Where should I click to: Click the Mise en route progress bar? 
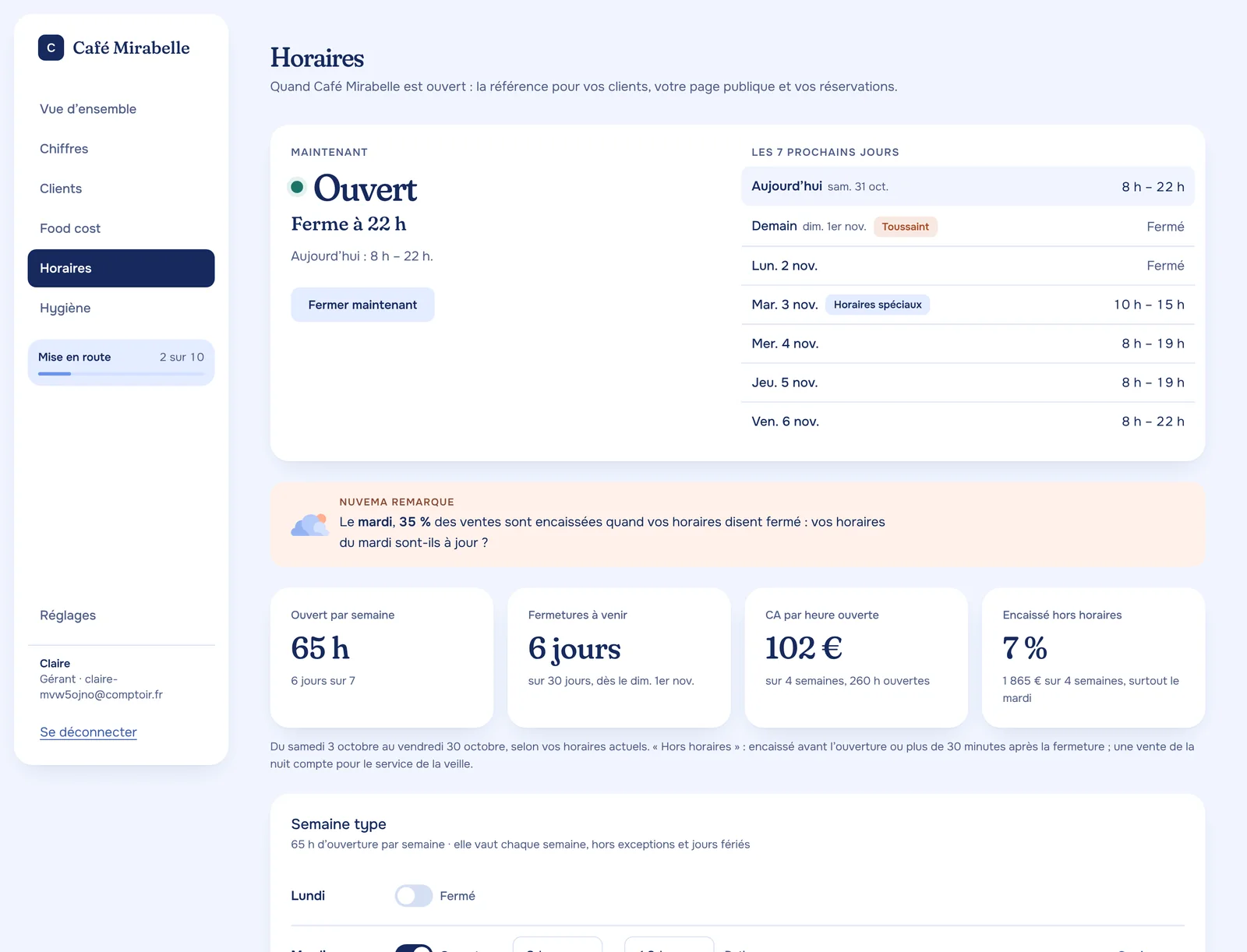coord(121,374)
